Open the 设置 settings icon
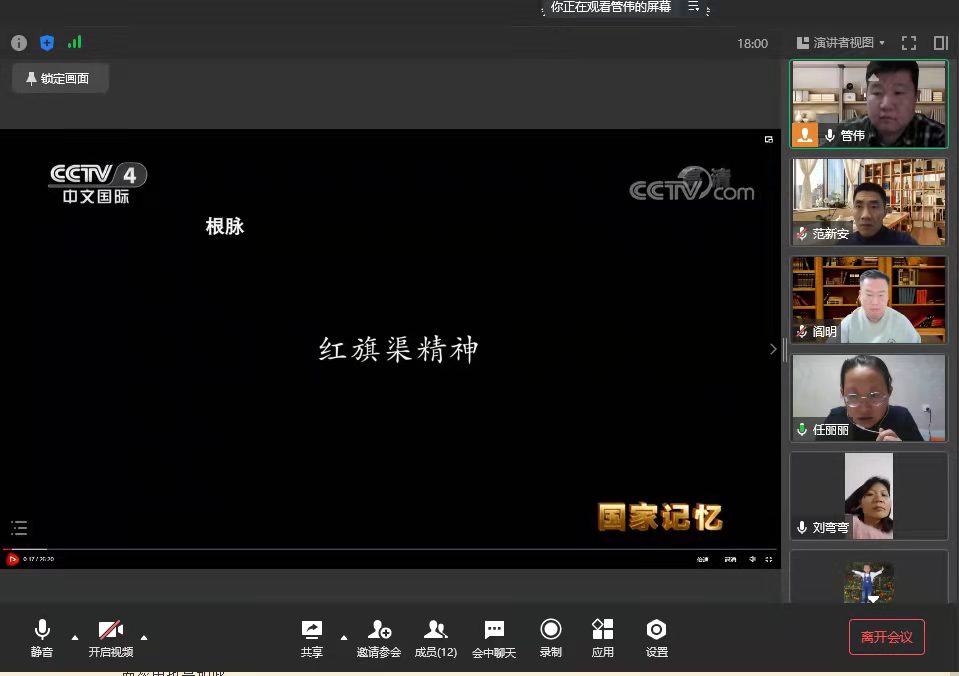Image resolution: width=959 pixels, height=676 pixels. click(x=656, y=637)
